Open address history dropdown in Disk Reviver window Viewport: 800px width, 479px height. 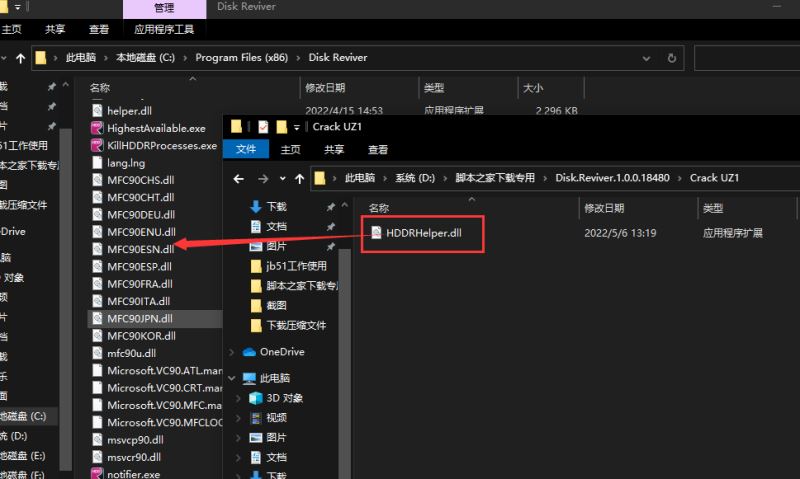point(646,58)
